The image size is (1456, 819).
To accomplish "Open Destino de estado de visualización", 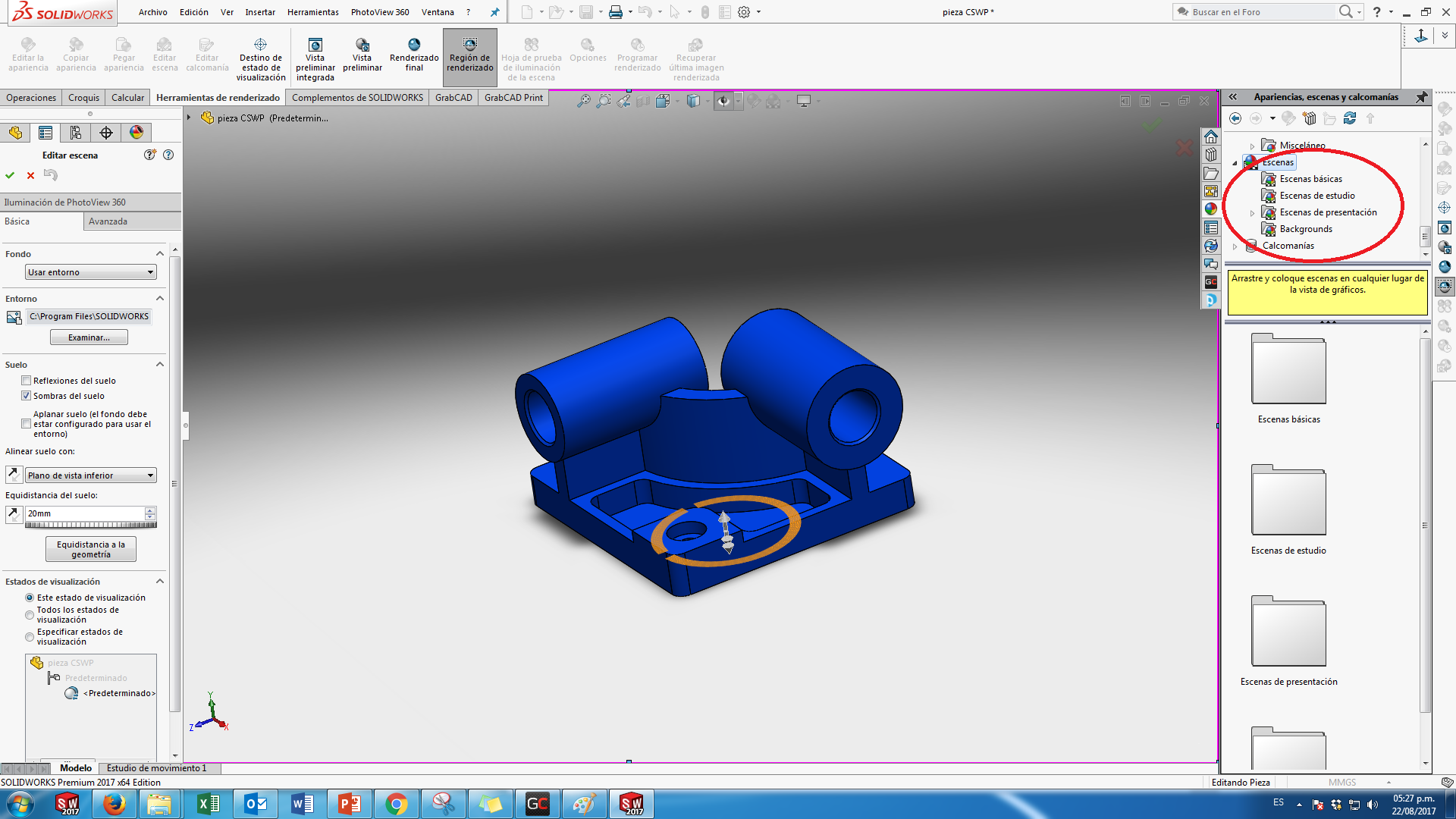I will click(261, 58).
